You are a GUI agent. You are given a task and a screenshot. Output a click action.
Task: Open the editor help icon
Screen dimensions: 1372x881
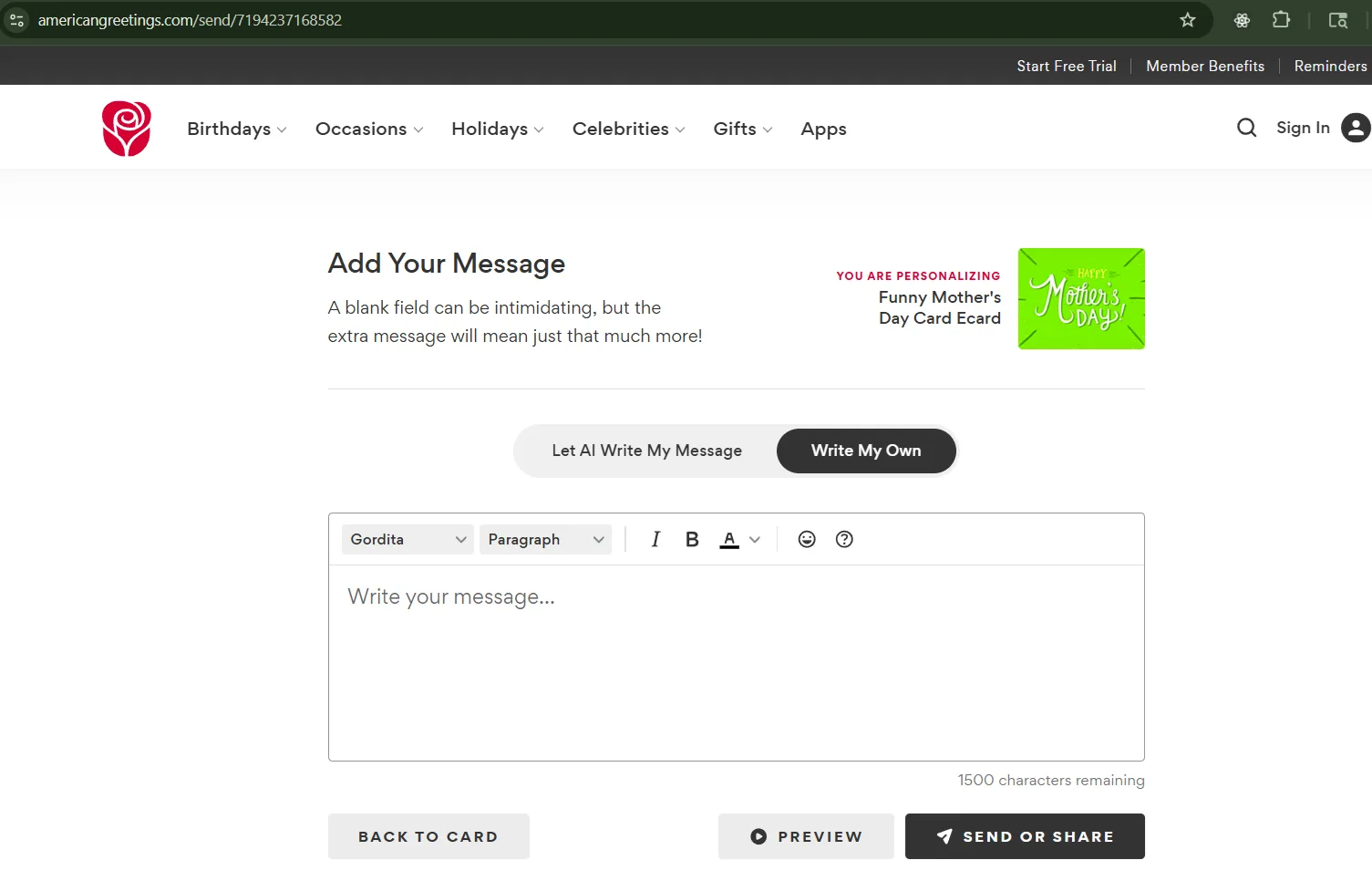coord(844,539)
